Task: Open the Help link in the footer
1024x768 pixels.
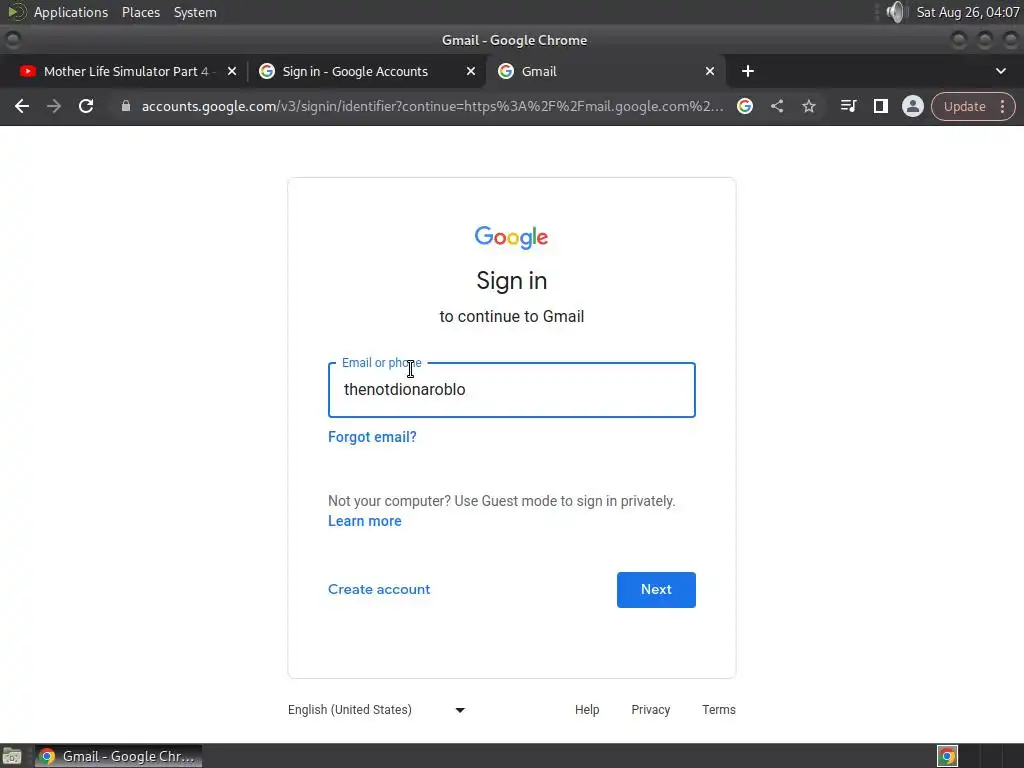Action: point(587,710)
